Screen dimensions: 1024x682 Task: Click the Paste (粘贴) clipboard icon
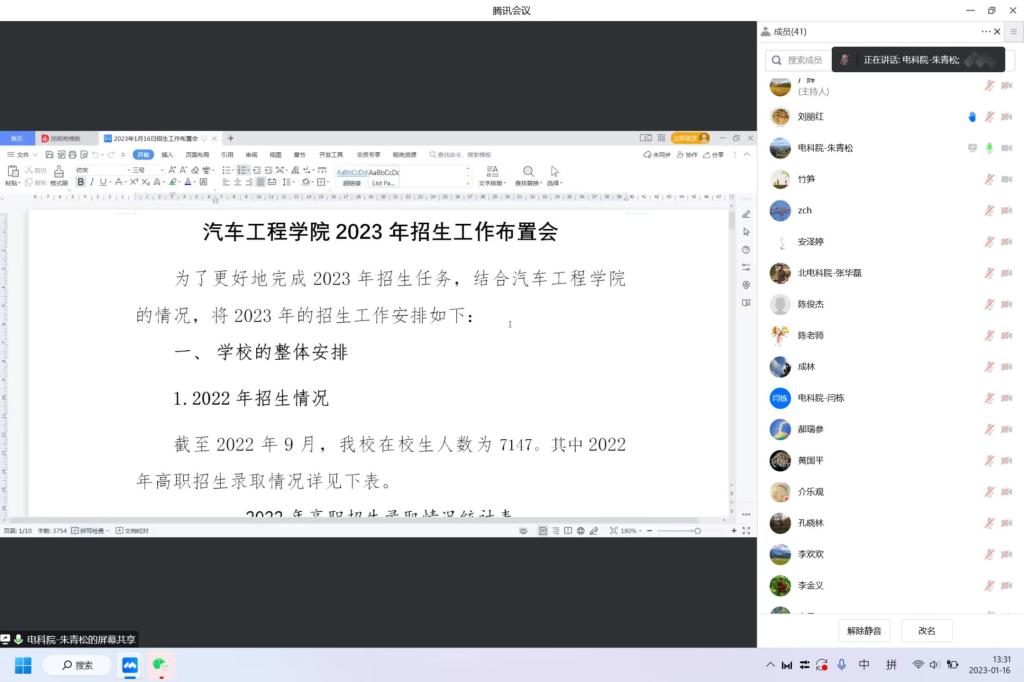(13, 173)
